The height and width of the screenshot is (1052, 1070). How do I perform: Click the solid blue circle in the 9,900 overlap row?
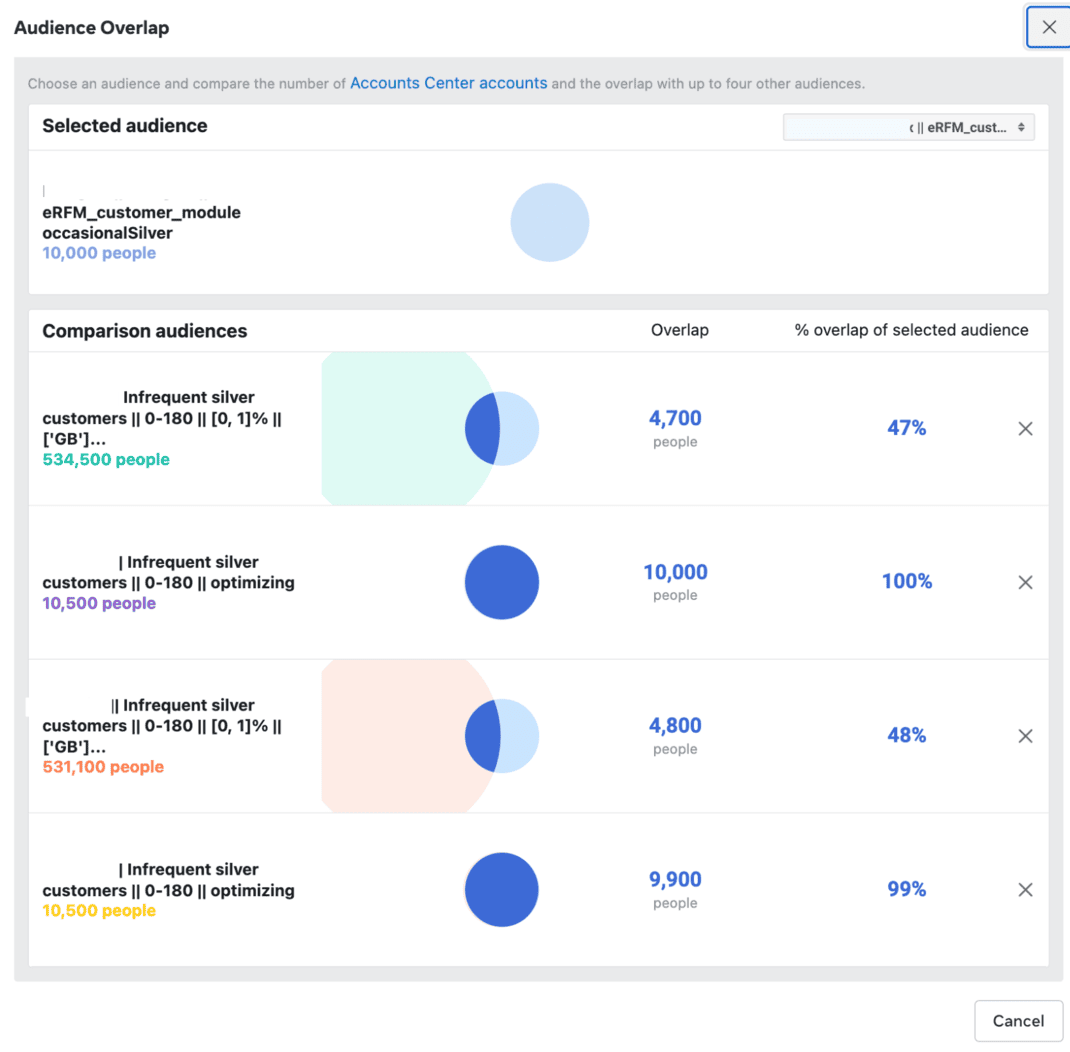[502, 890]
